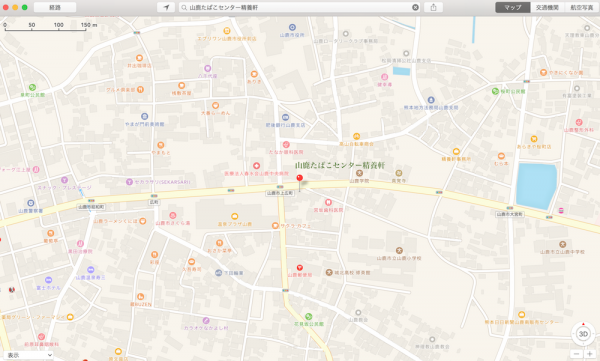Select the さくら湯 hot spring icon
The image size is (600, 361).
tap(173, 216)
